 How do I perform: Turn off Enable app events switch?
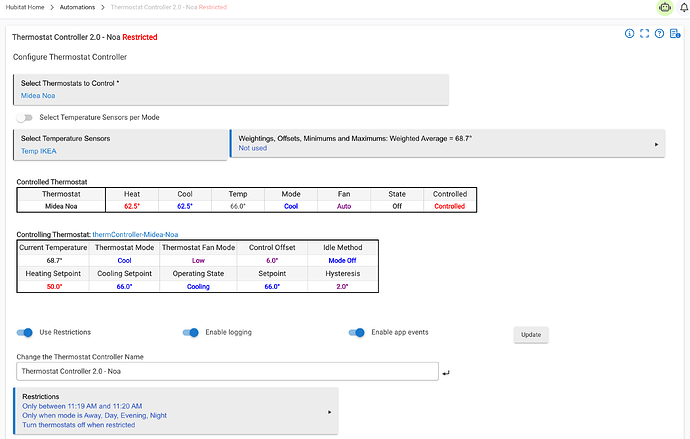pos(356,333)
